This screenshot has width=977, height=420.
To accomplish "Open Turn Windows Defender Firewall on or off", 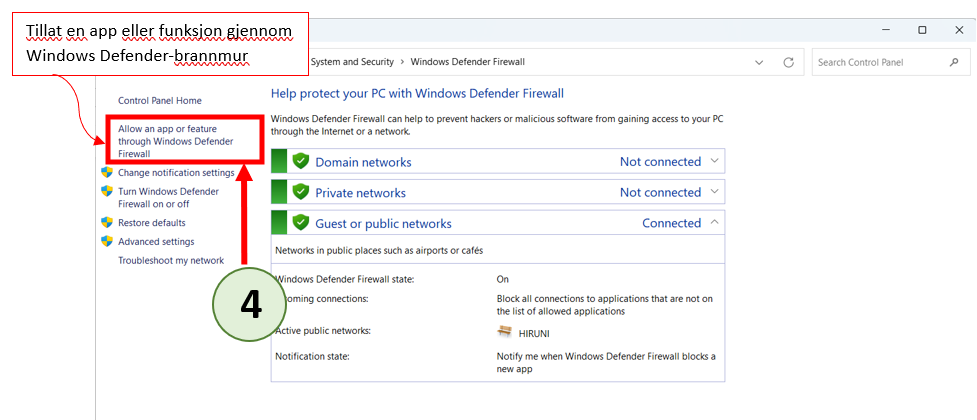I will (x=168, y=197).
